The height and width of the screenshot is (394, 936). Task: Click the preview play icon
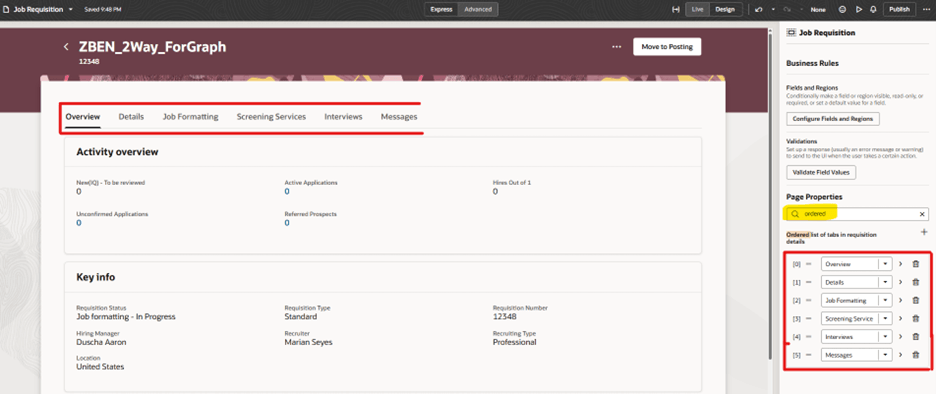858,10
